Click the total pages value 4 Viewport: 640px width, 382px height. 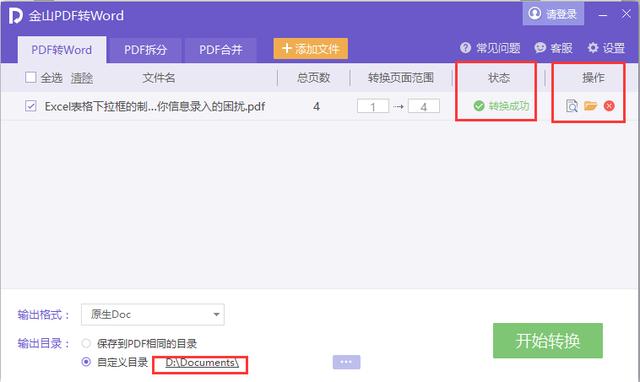316,107
